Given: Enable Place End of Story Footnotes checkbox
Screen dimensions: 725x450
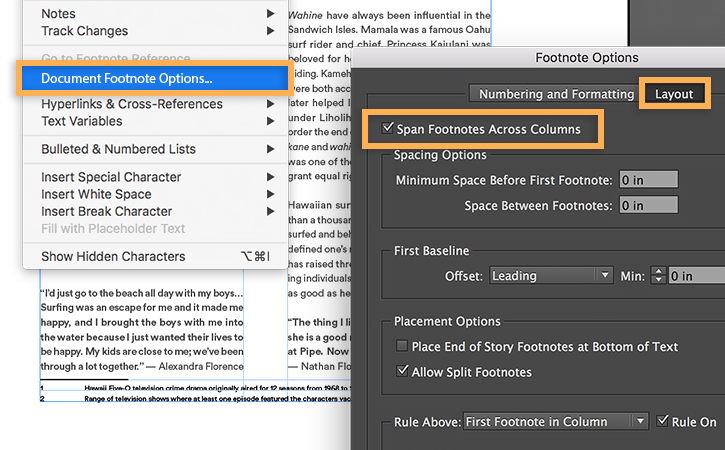Looking at the screenshot, I should tap(402, 347).
